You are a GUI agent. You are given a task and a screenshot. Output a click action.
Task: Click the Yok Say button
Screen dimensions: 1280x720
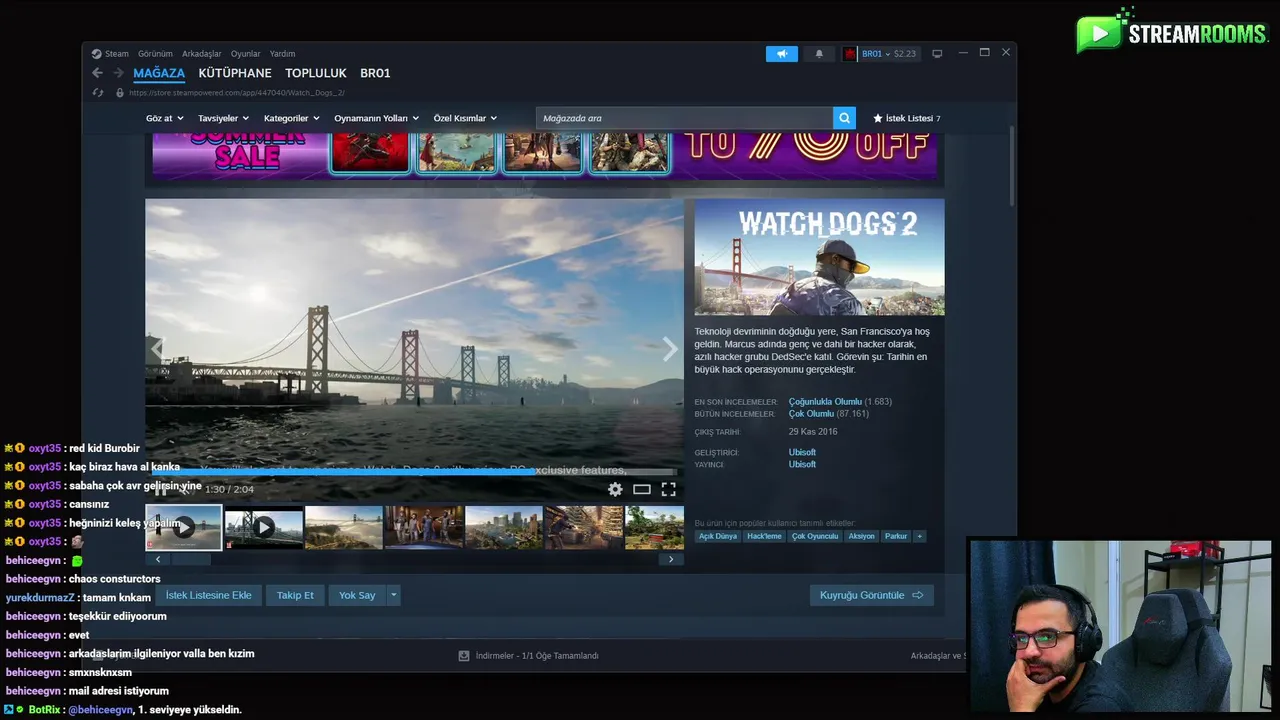tap(357, 595)
